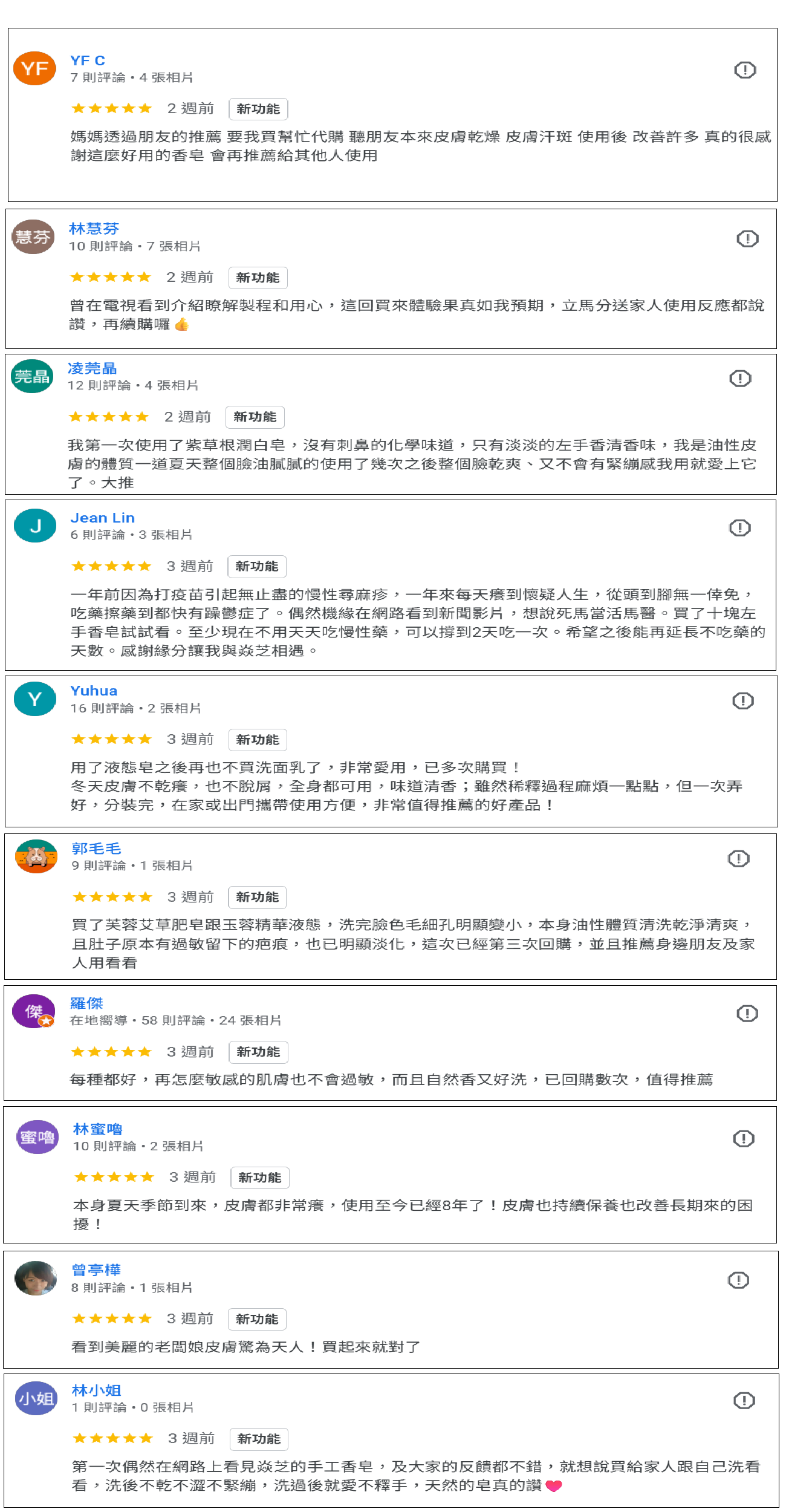Open Jean Lin's profile link
Image resolution: width=786 pixels, height=1512 pixels.
coord(102,518)
